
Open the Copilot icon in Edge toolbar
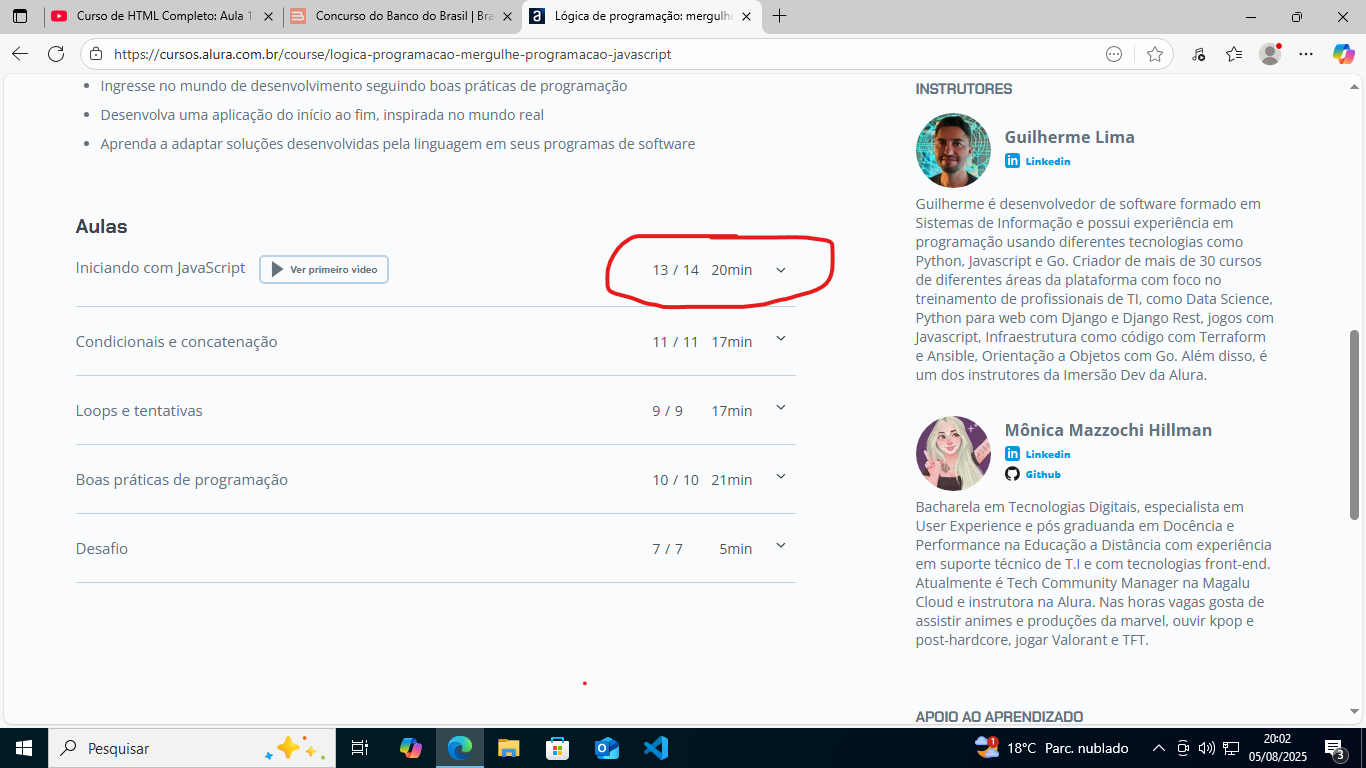tap(1343, 54)
